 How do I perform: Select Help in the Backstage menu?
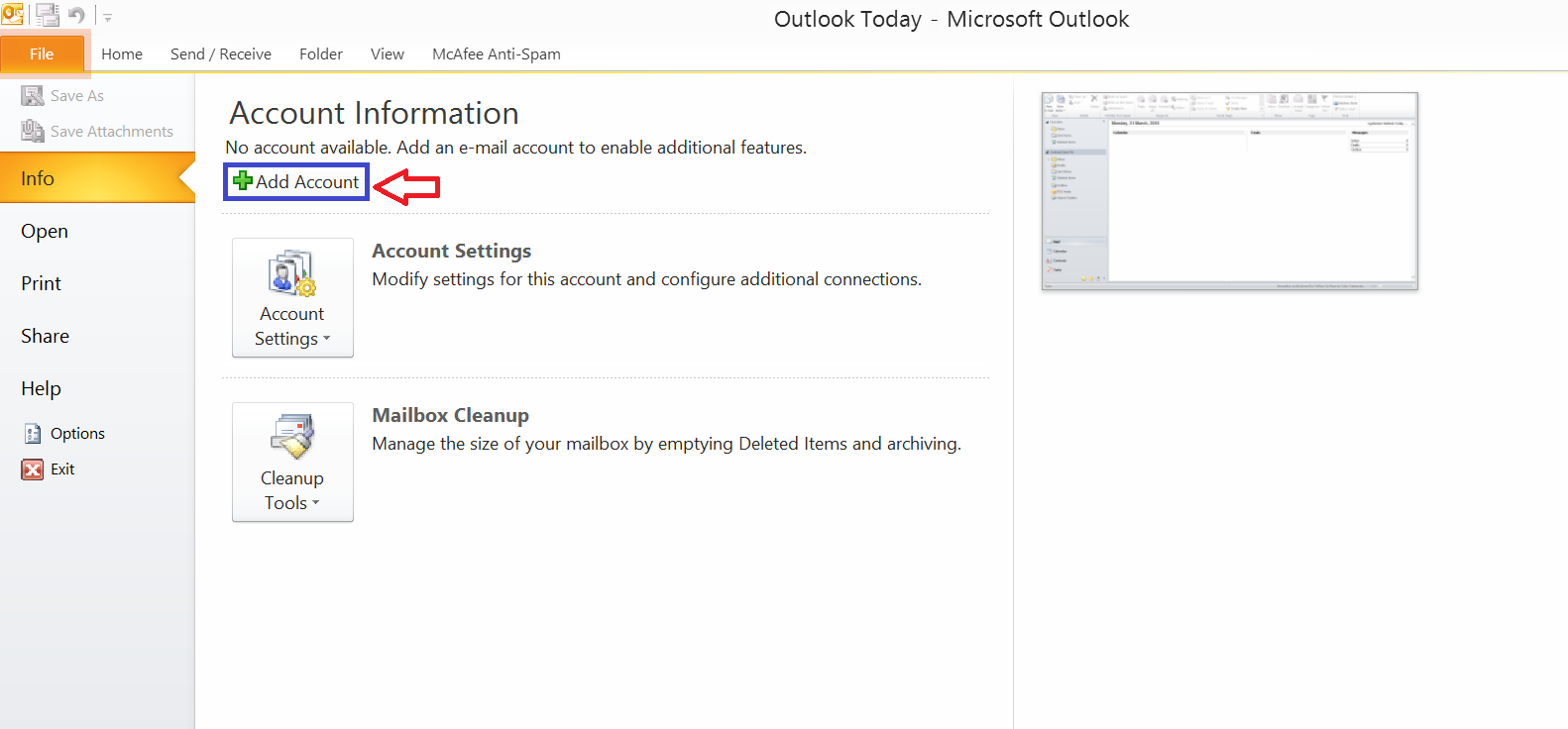(42, 388)
